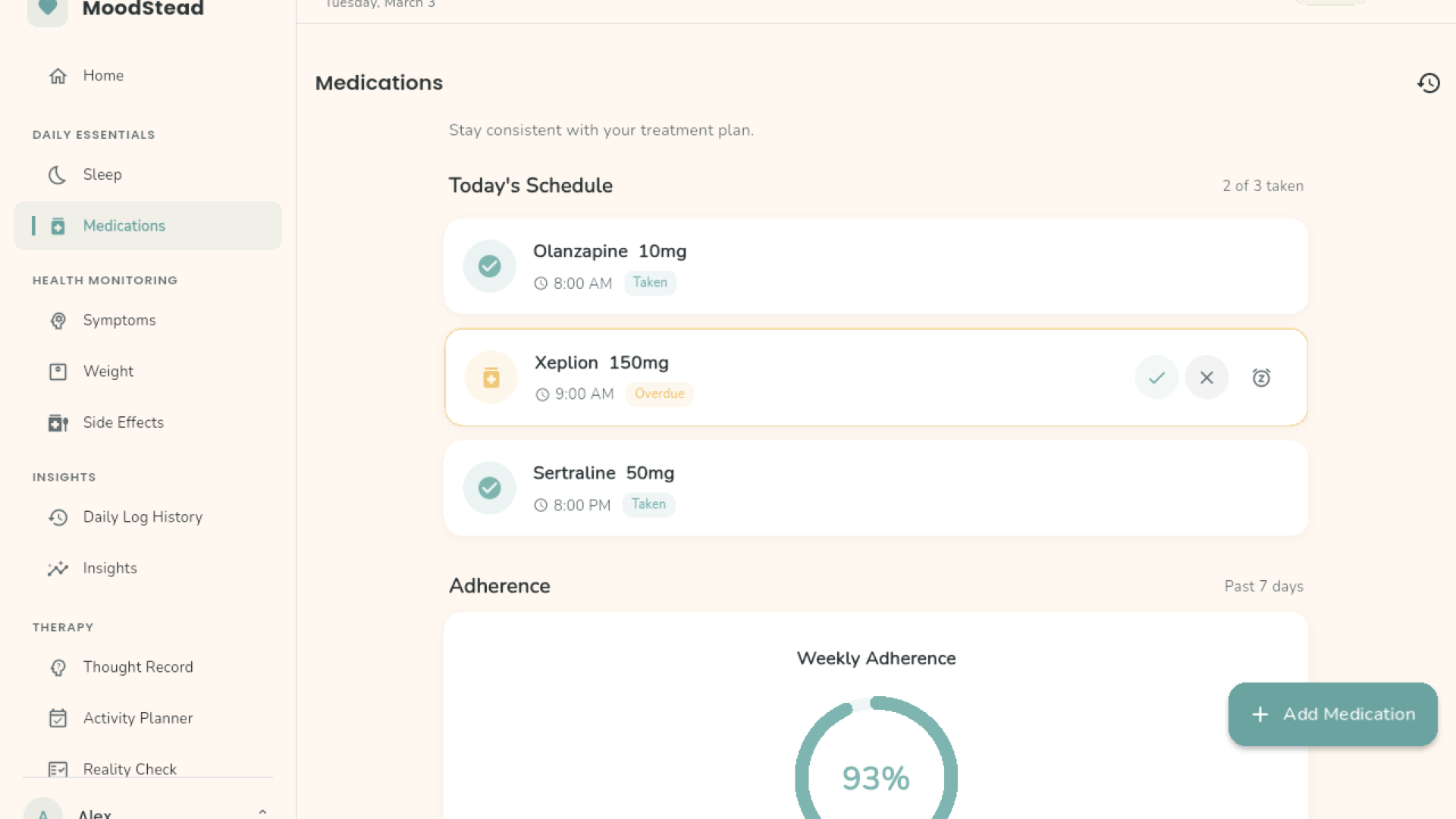
Task: Go to Symptoms in sidebar
Action: [x=119, y=321]
